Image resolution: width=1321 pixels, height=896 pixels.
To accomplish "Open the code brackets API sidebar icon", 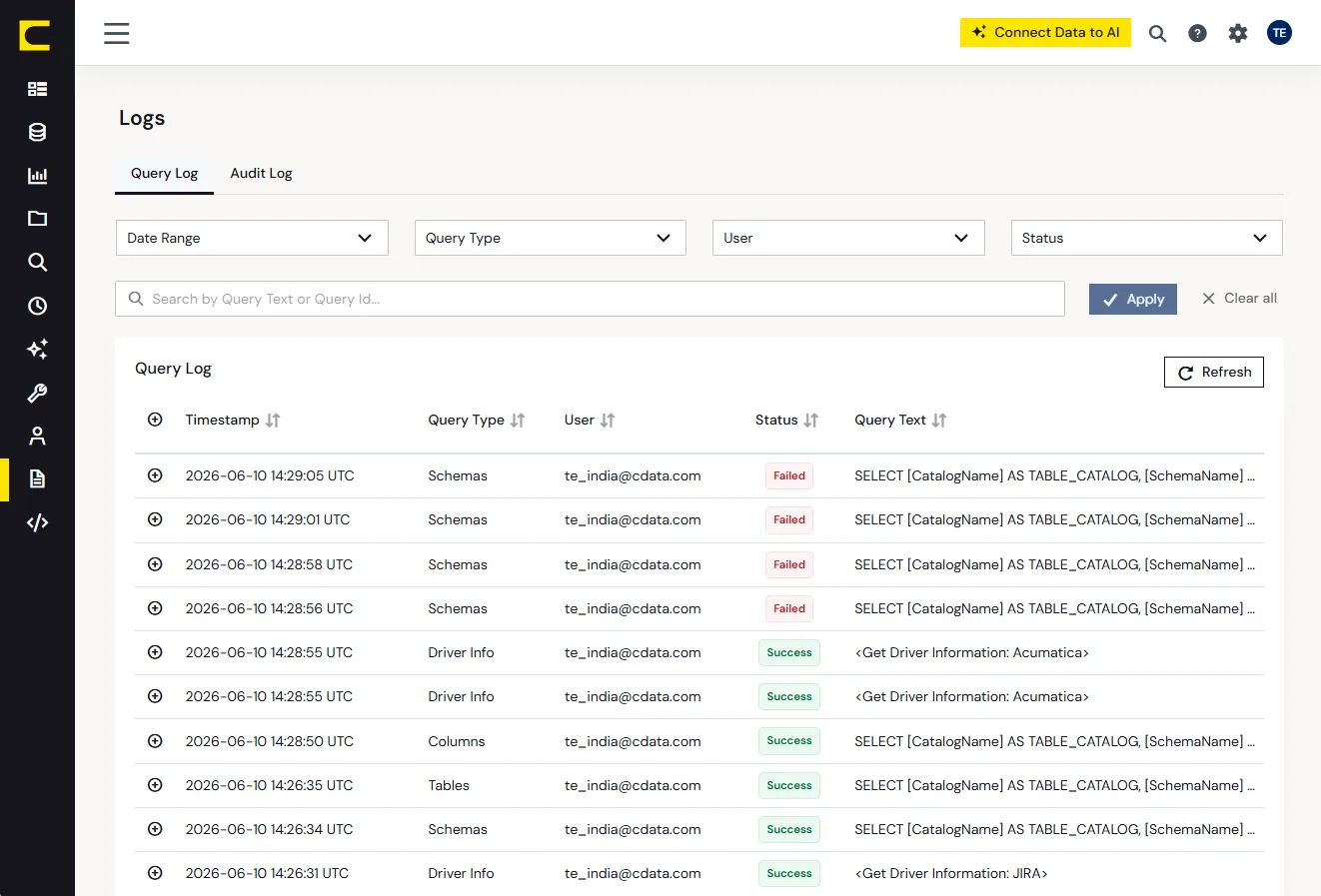I will (x=37, y=522).
